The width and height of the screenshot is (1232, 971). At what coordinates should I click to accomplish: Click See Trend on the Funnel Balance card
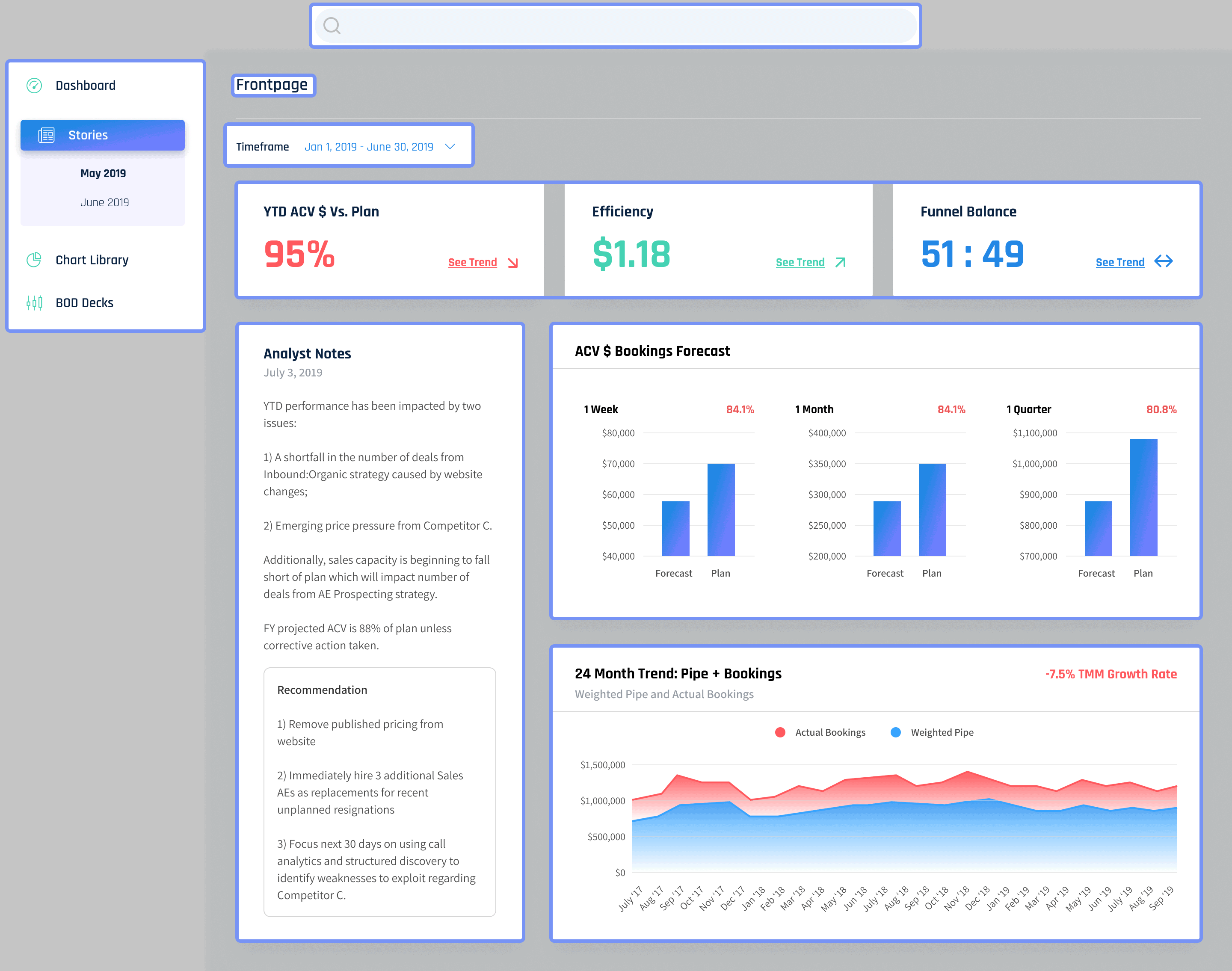[x=1120, y=262]
